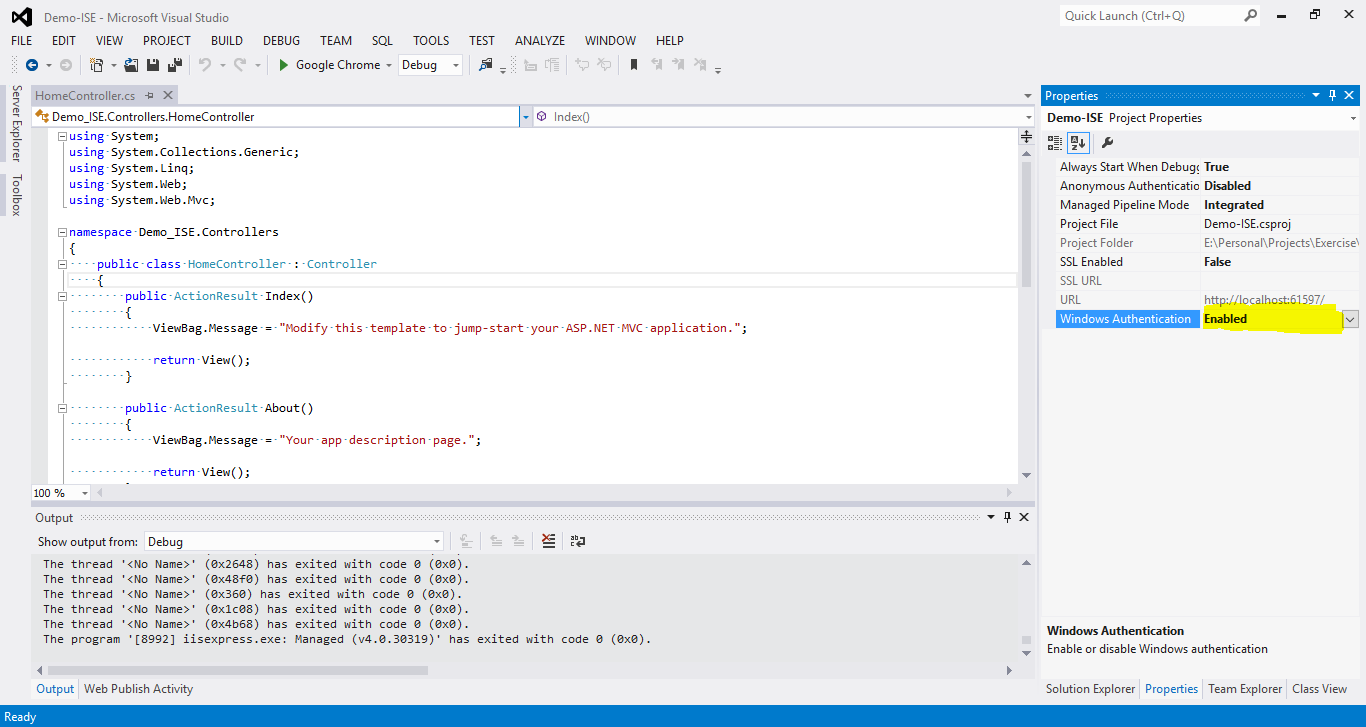1366x727 pixels.
Task: Open the Index() member navigation dropdown
Action: [x=1027, y=117]
